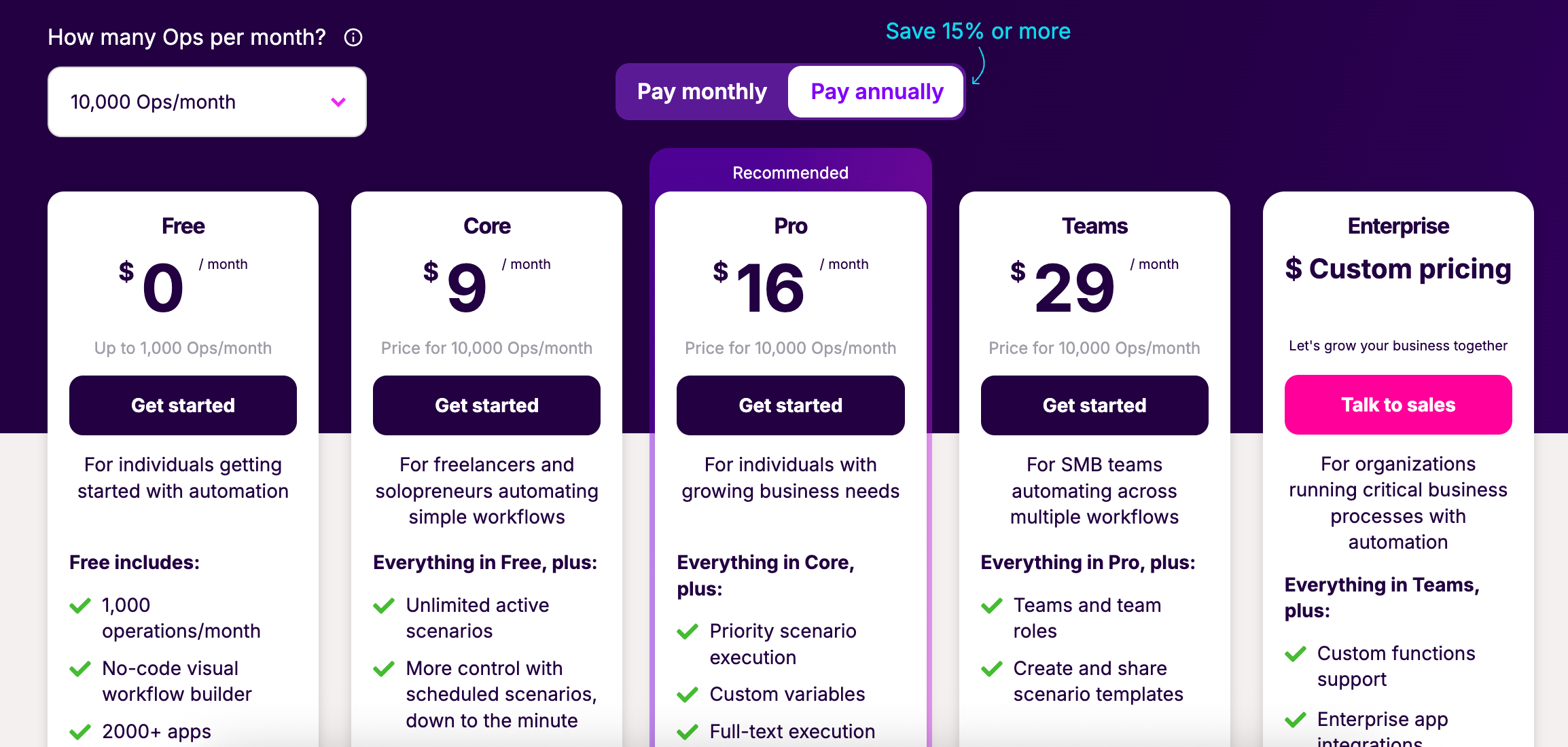Switch billing to Pay monthly
This screenshot has width=1568, height=747.
coord(702,92)
